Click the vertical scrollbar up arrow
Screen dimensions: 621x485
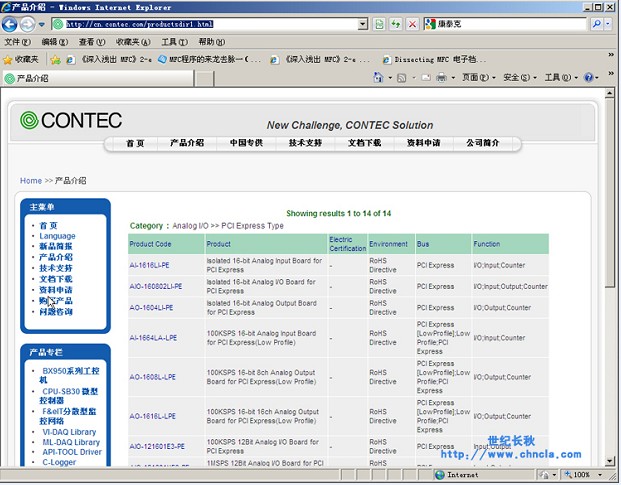(610, 93)
